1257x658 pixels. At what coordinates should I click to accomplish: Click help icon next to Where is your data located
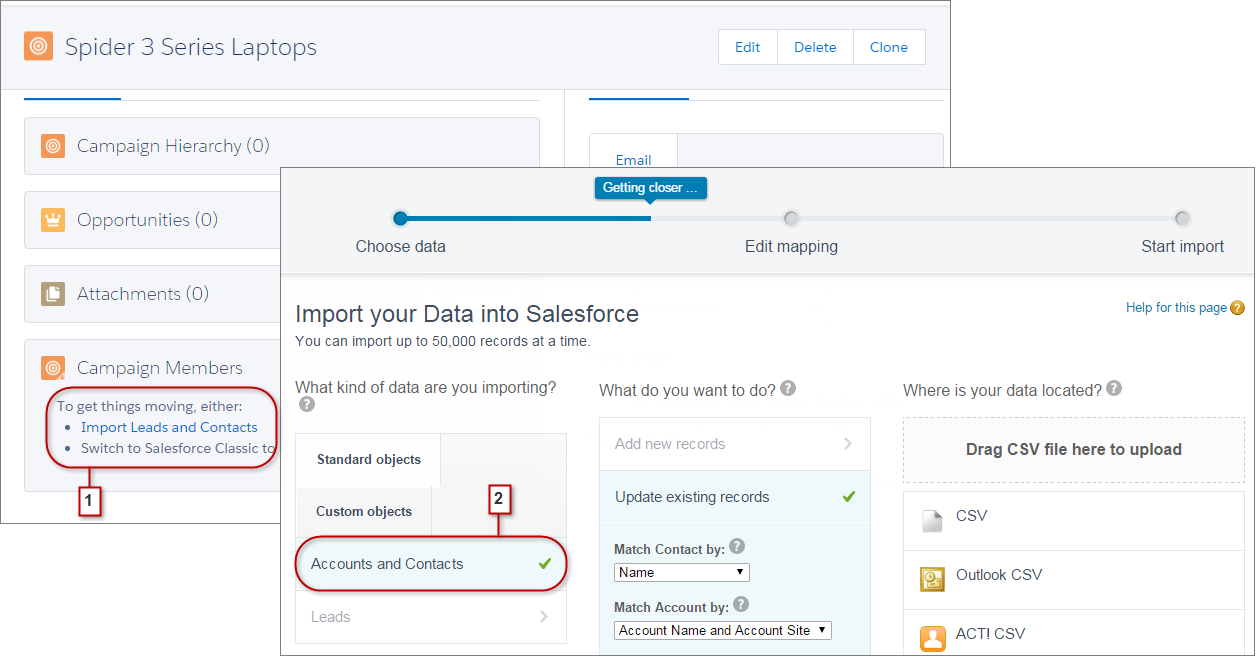1114,388
